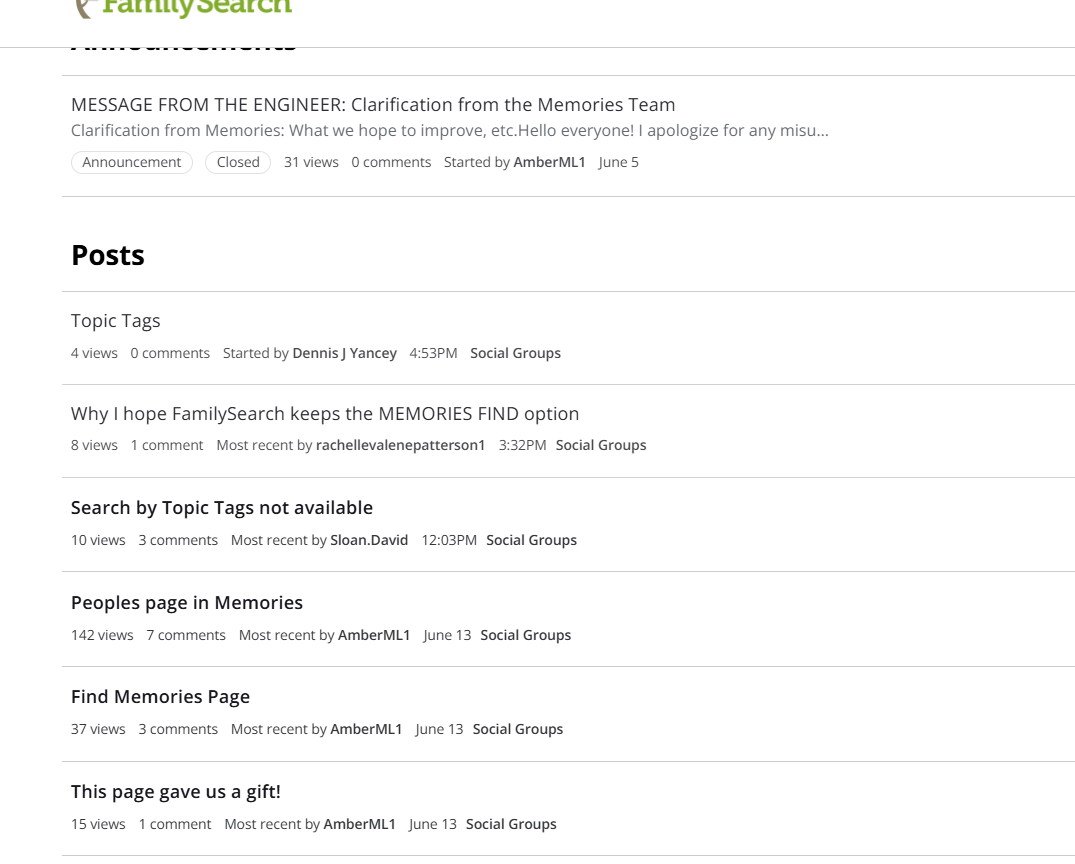Click '10 views' in Search by Topic row
Screen dimensions: 1075x864
click(x=98, y=540)
